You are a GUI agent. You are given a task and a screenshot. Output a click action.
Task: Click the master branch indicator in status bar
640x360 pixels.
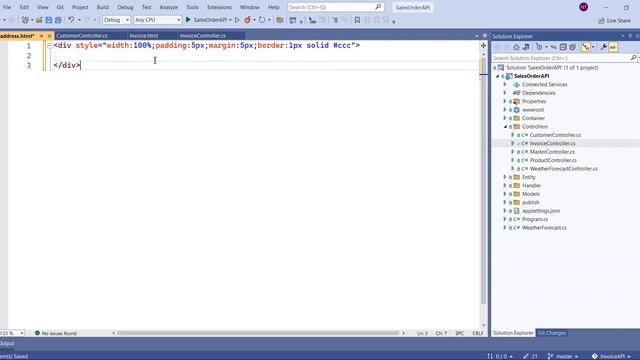[x=562, y=356]
